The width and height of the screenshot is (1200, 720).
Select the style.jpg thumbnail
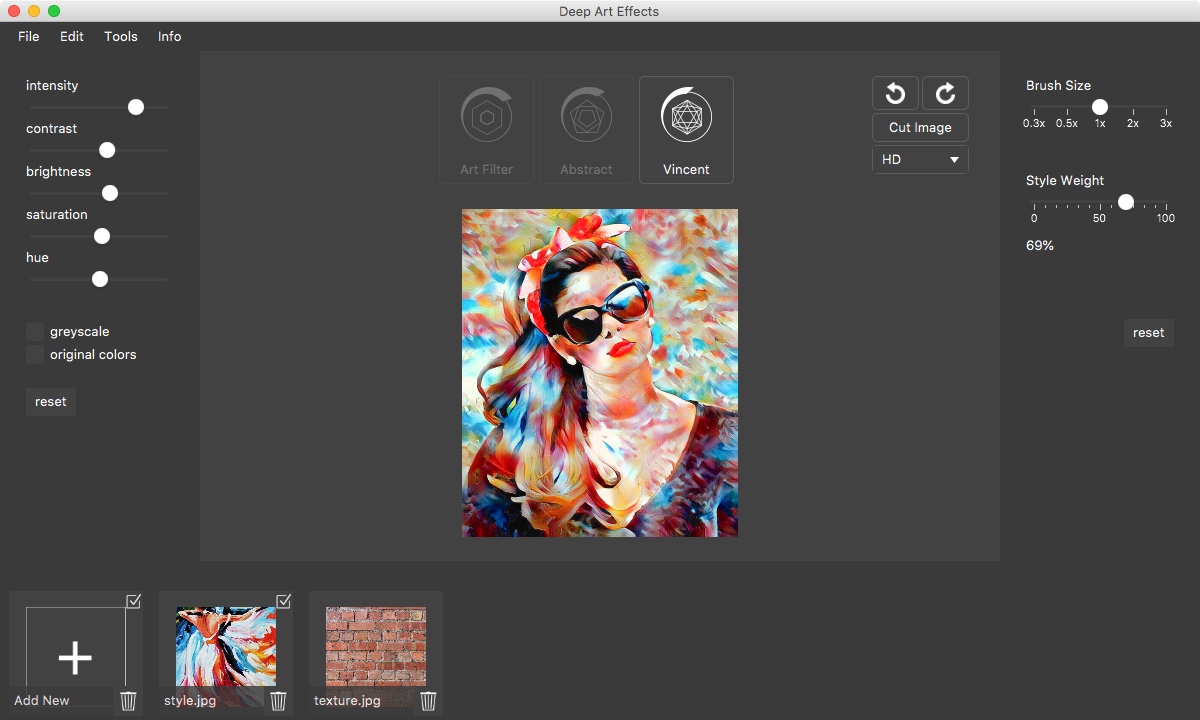pyautogui.click(x=226, y=647)
